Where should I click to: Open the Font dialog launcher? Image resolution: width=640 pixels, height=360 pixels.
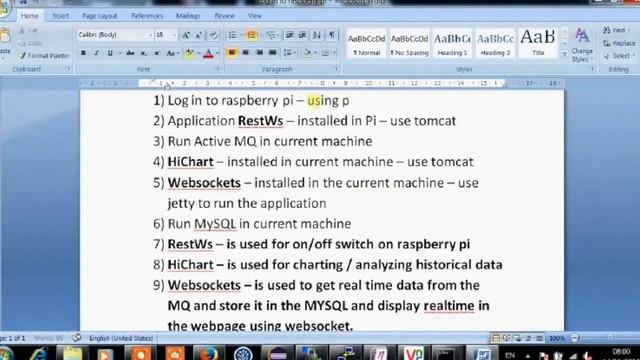point(218,69)
